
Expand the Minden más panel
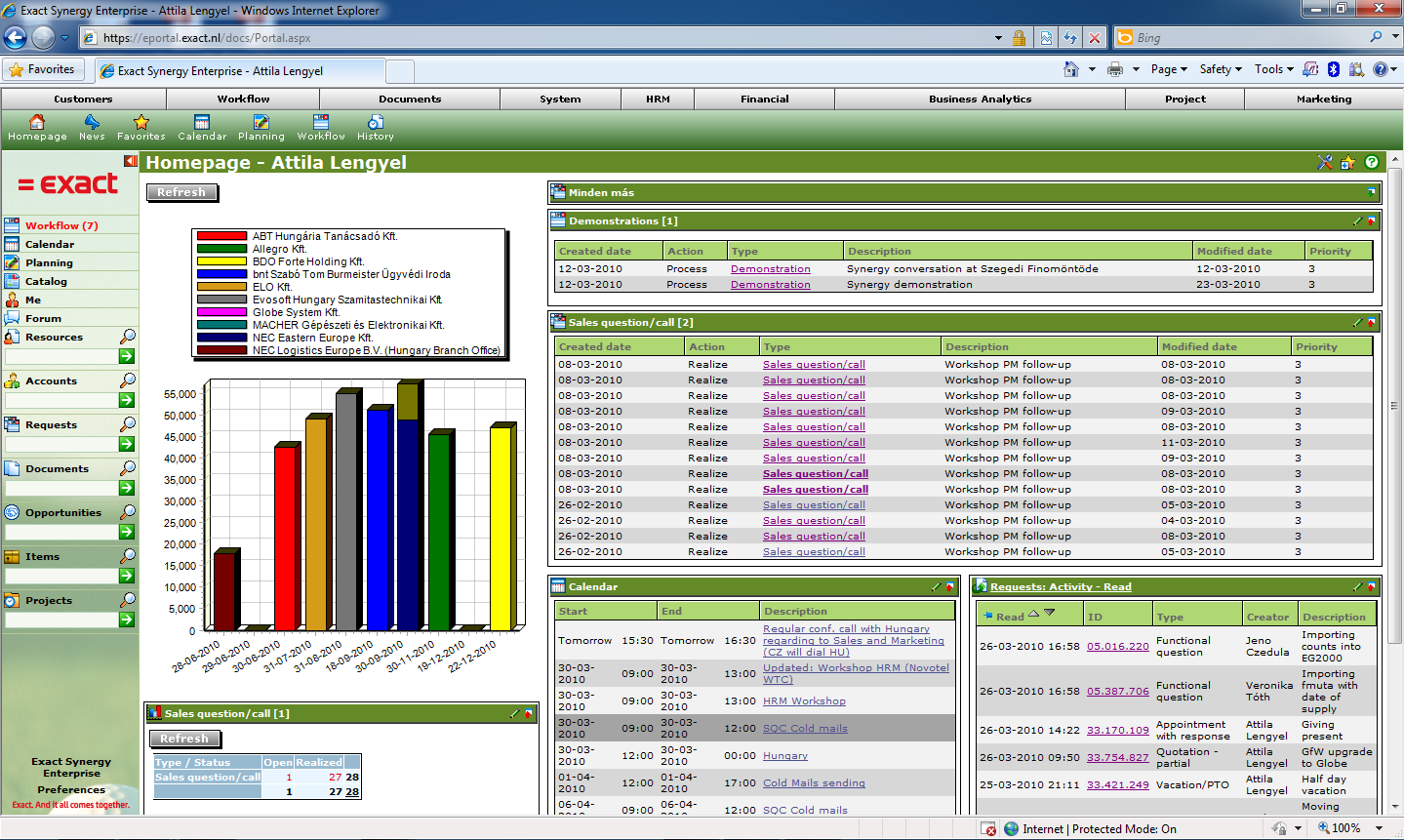tap(1371, 193)
